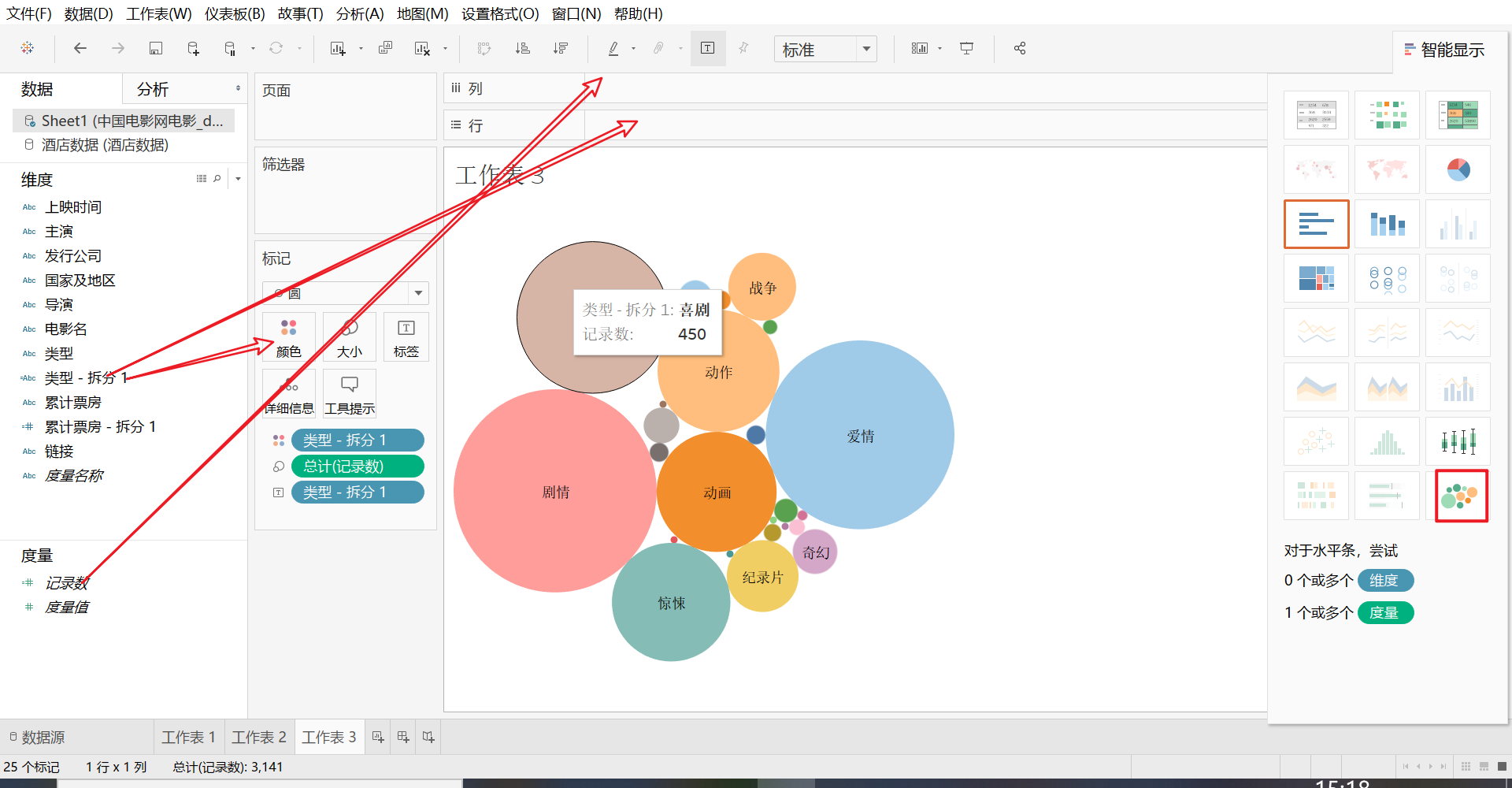Click the 颜色 color marks button
Screen dimensions: 1512x788
point(289,337)
